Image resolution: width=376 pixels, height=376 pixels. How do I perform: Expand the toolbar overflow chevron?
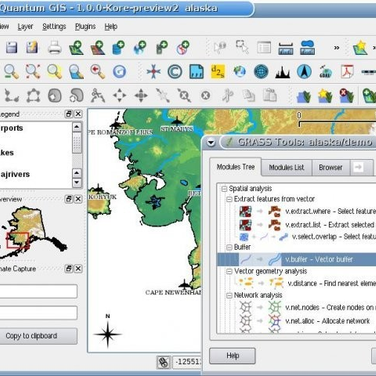(x=337, y=48)
